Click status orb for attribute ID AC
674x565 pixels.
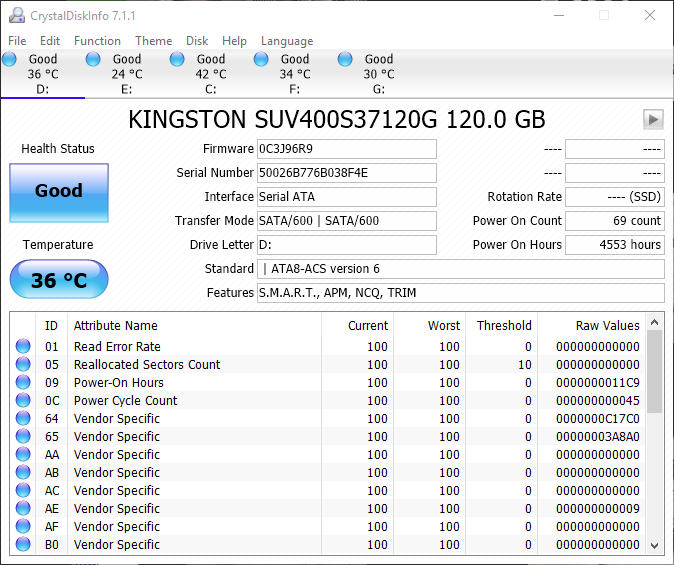click(23, 491)
